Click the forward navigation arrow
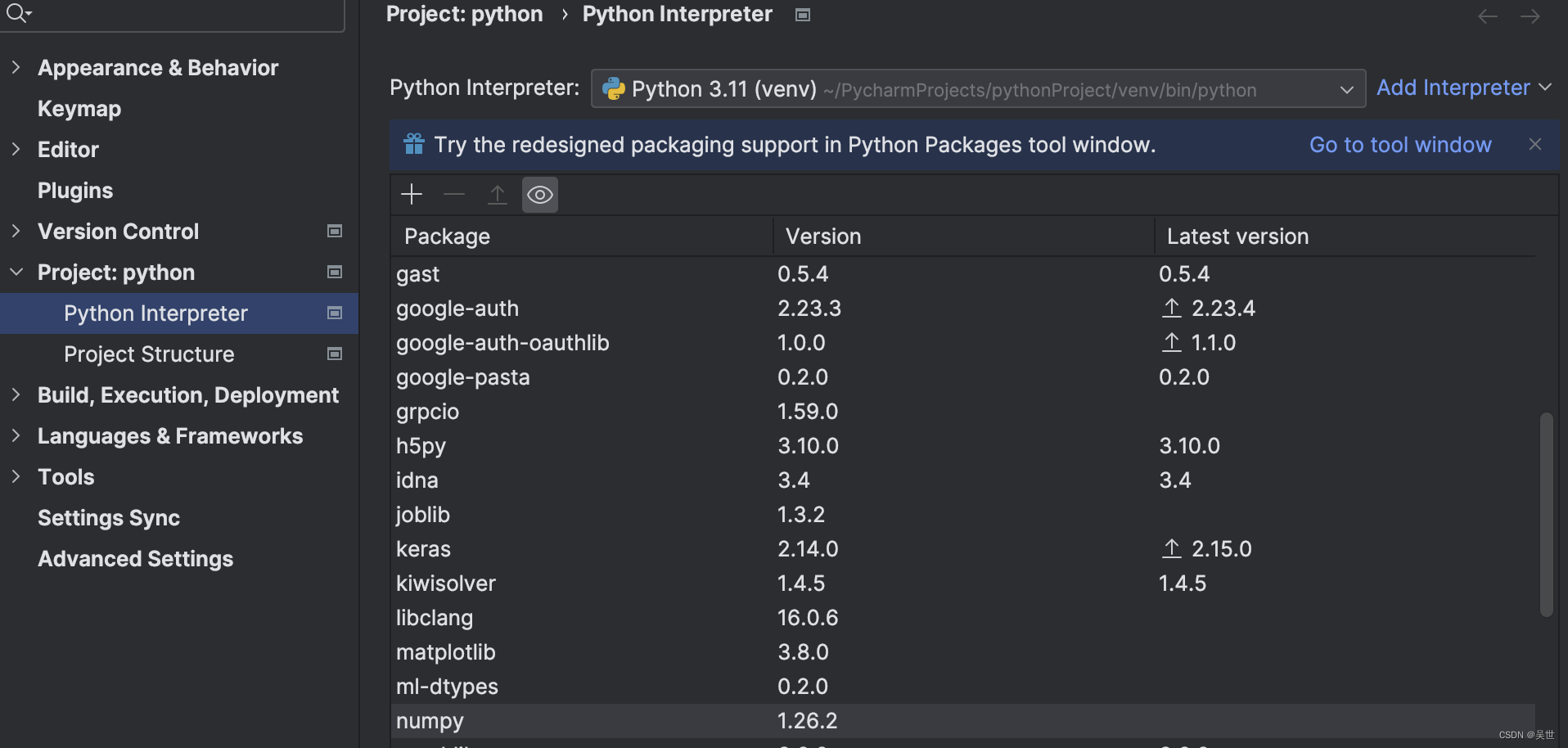1568x748 pixels. point(1530,16)
